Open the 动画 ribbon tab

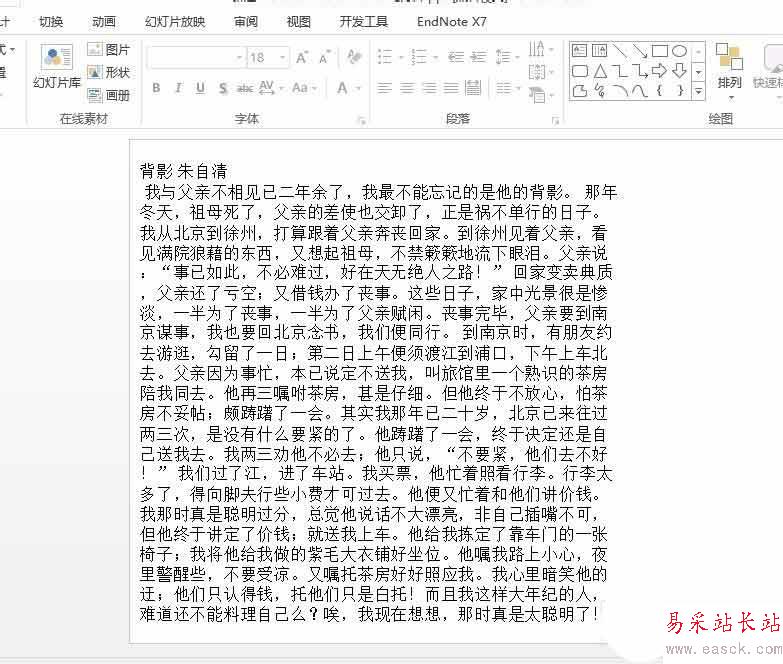pos(104,22)
